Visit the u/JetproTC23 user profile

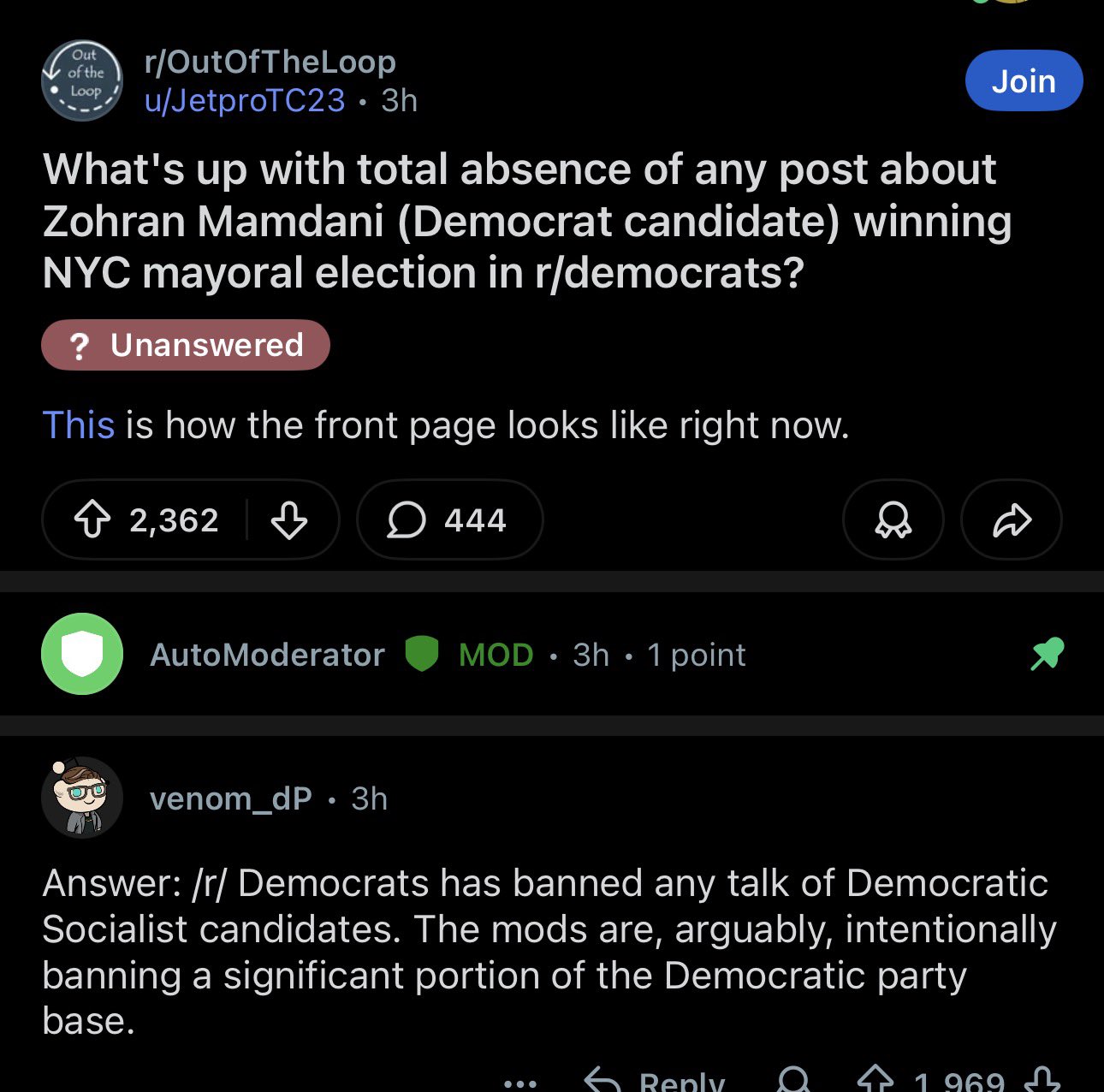pyautogui.click(x=245, y=101)
